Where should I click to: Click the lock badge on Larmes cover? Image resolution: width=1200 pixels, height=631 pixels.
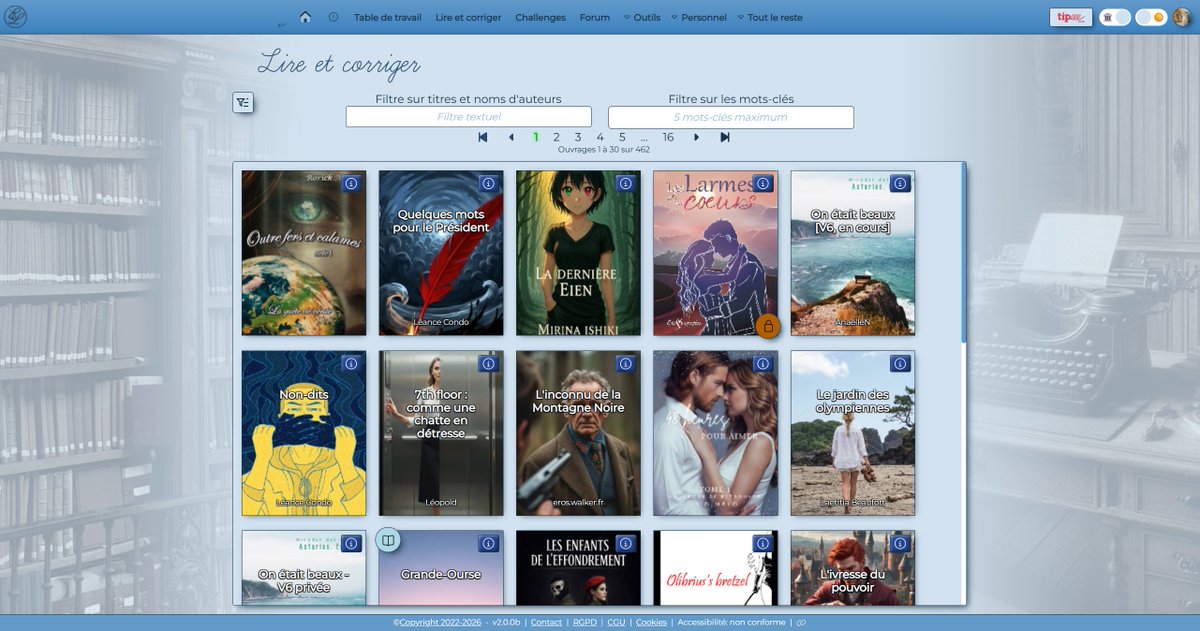tap(768, 326)
